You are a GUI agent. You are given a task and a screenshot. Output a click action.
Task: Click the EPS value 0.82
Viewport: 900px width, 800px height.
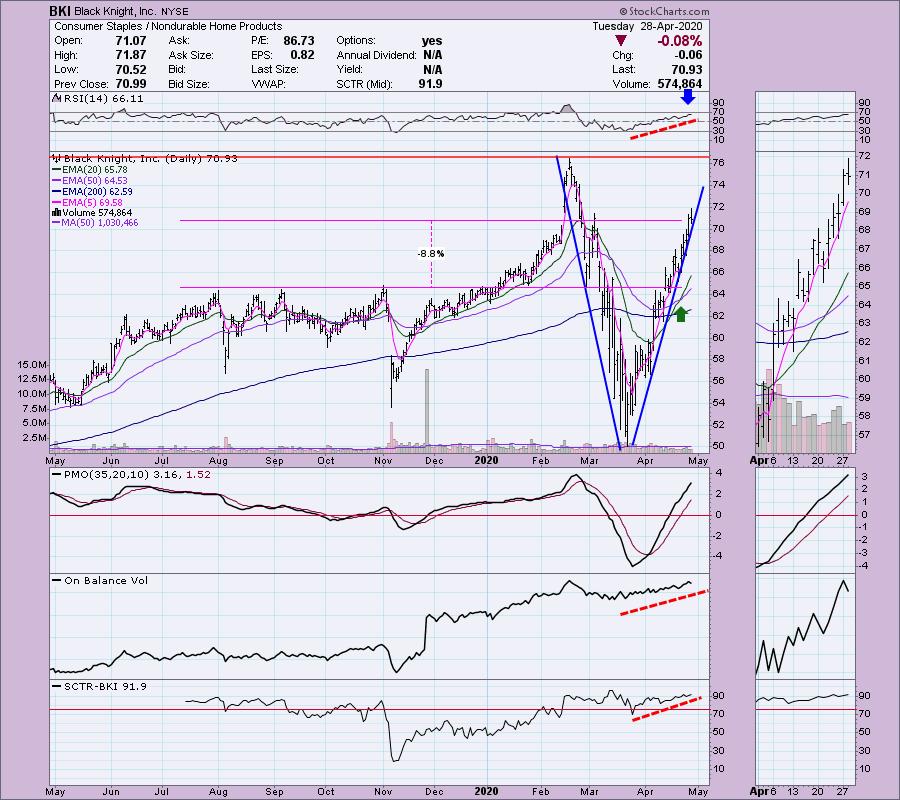[x=302, y=55]
